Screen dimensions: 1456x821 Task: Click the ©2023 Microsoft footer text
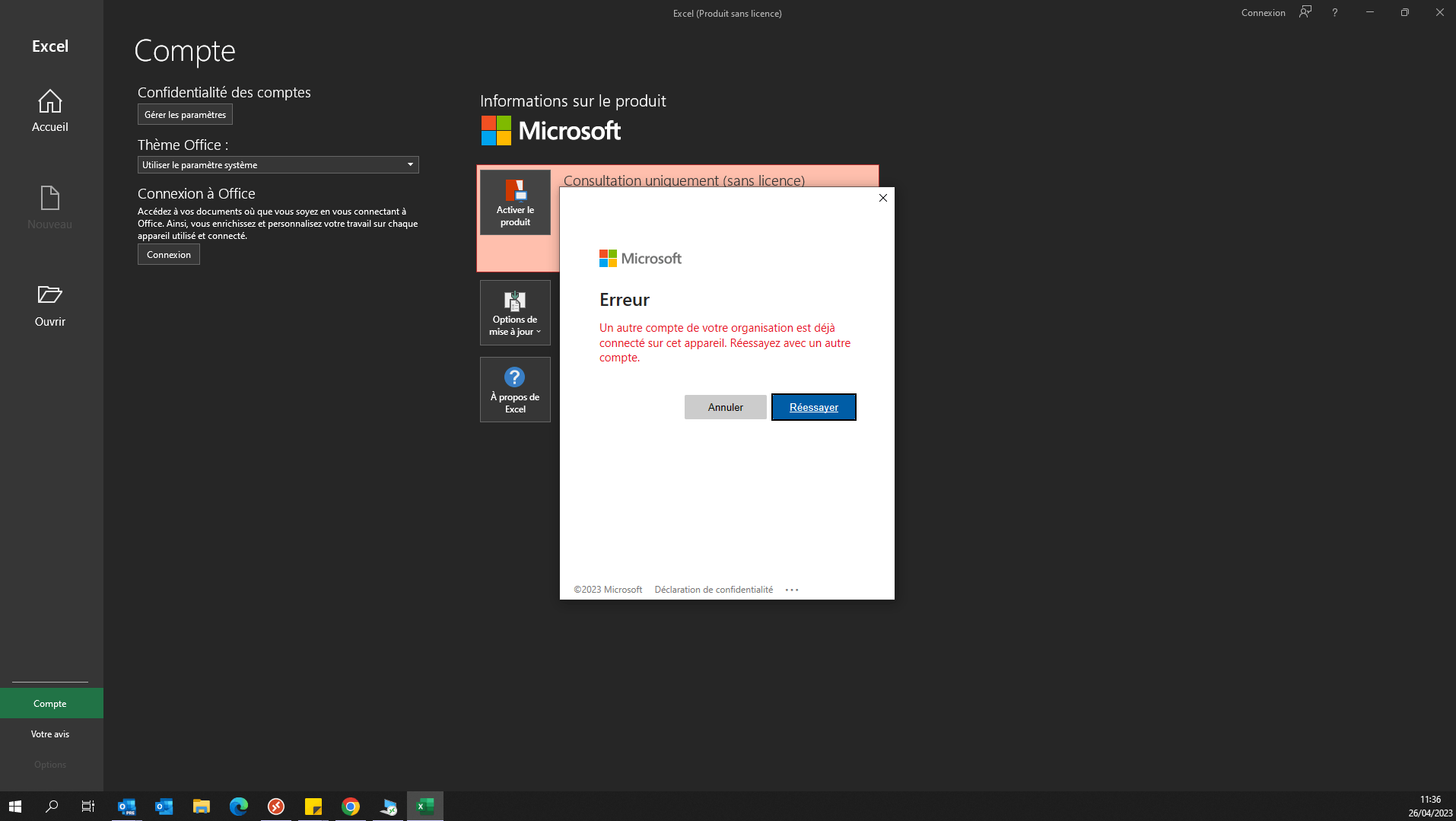[608, 590]
